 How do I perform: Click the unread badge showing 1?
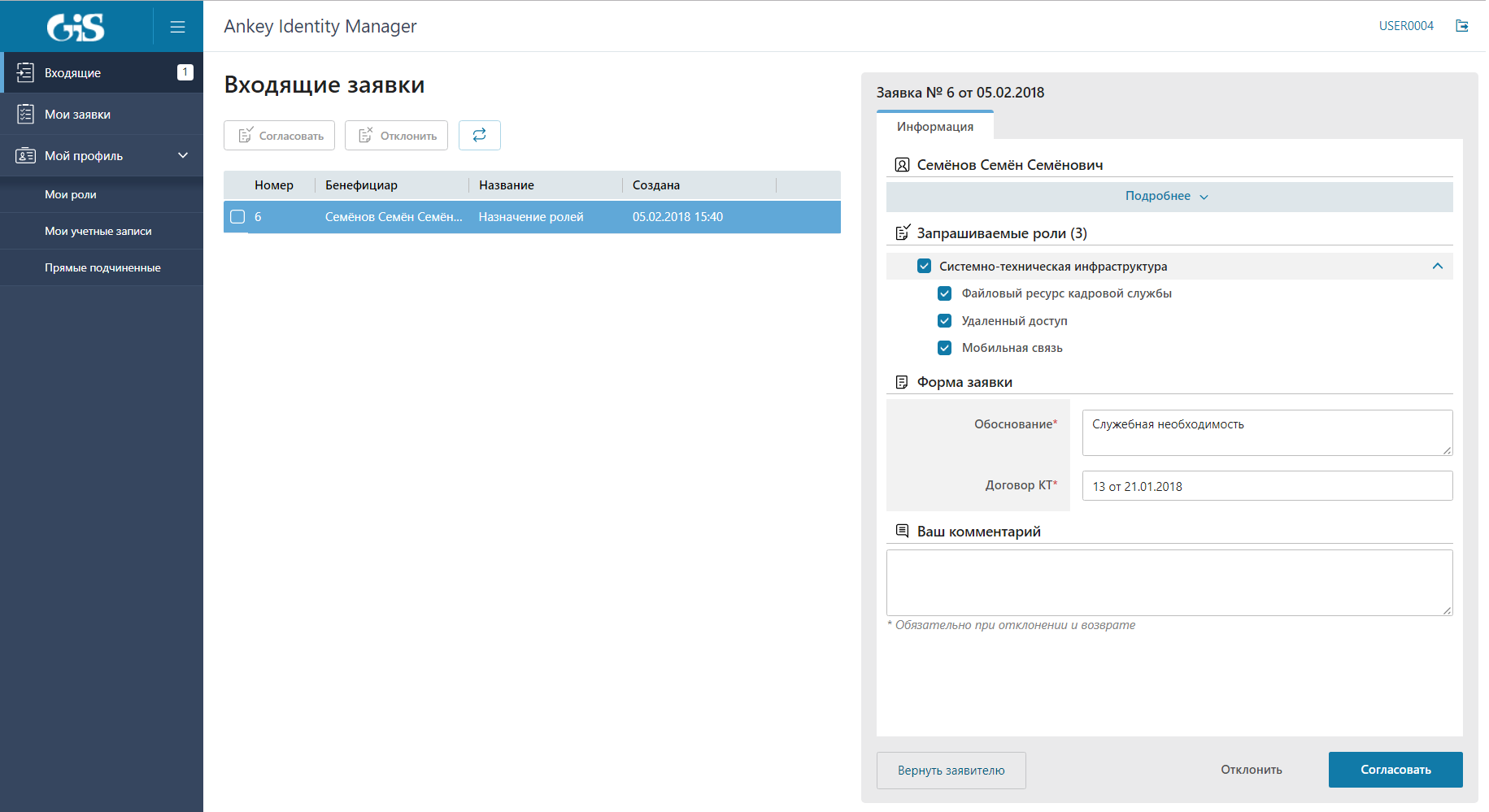[185, 72]
